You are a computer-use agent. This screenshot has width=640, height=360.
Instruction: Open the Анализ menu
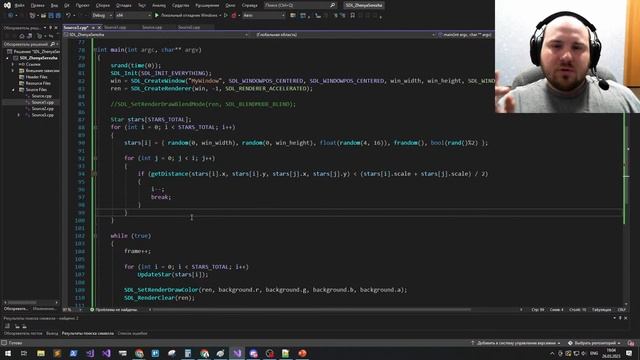point(159,6)
